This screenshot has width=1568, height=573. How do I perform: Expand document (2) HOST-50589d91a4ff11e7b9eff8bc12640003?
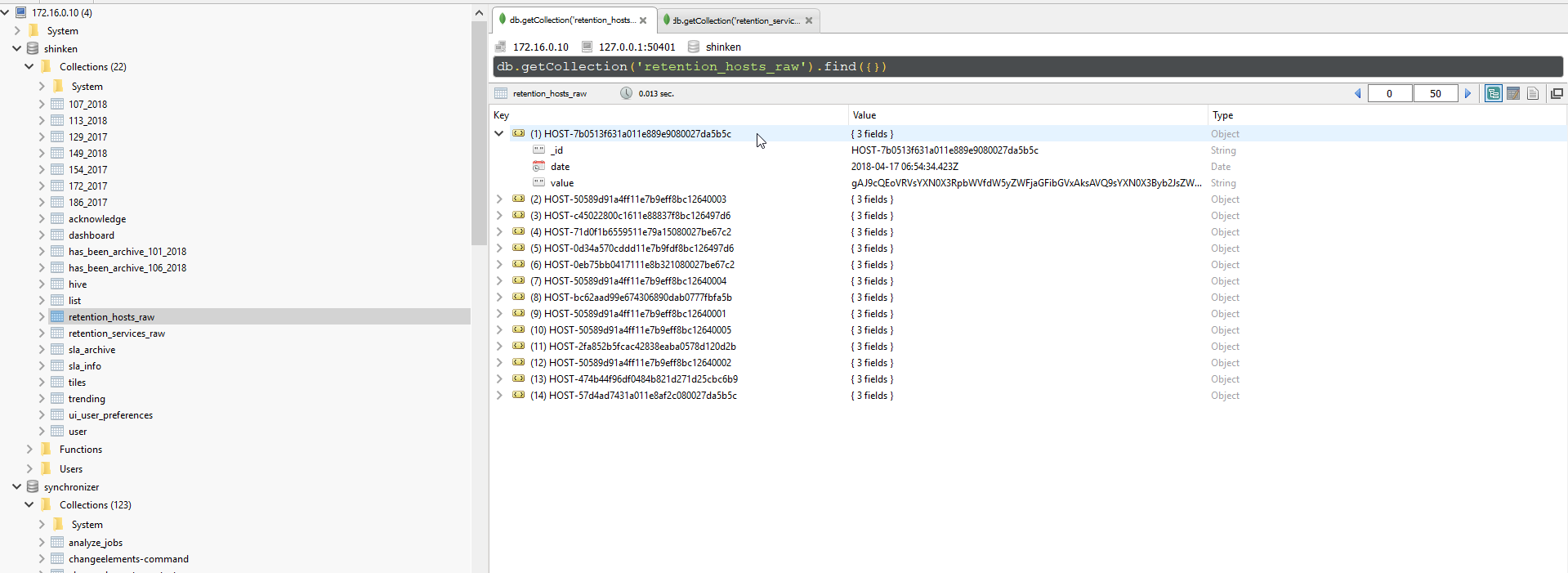(x=499, y=199)
